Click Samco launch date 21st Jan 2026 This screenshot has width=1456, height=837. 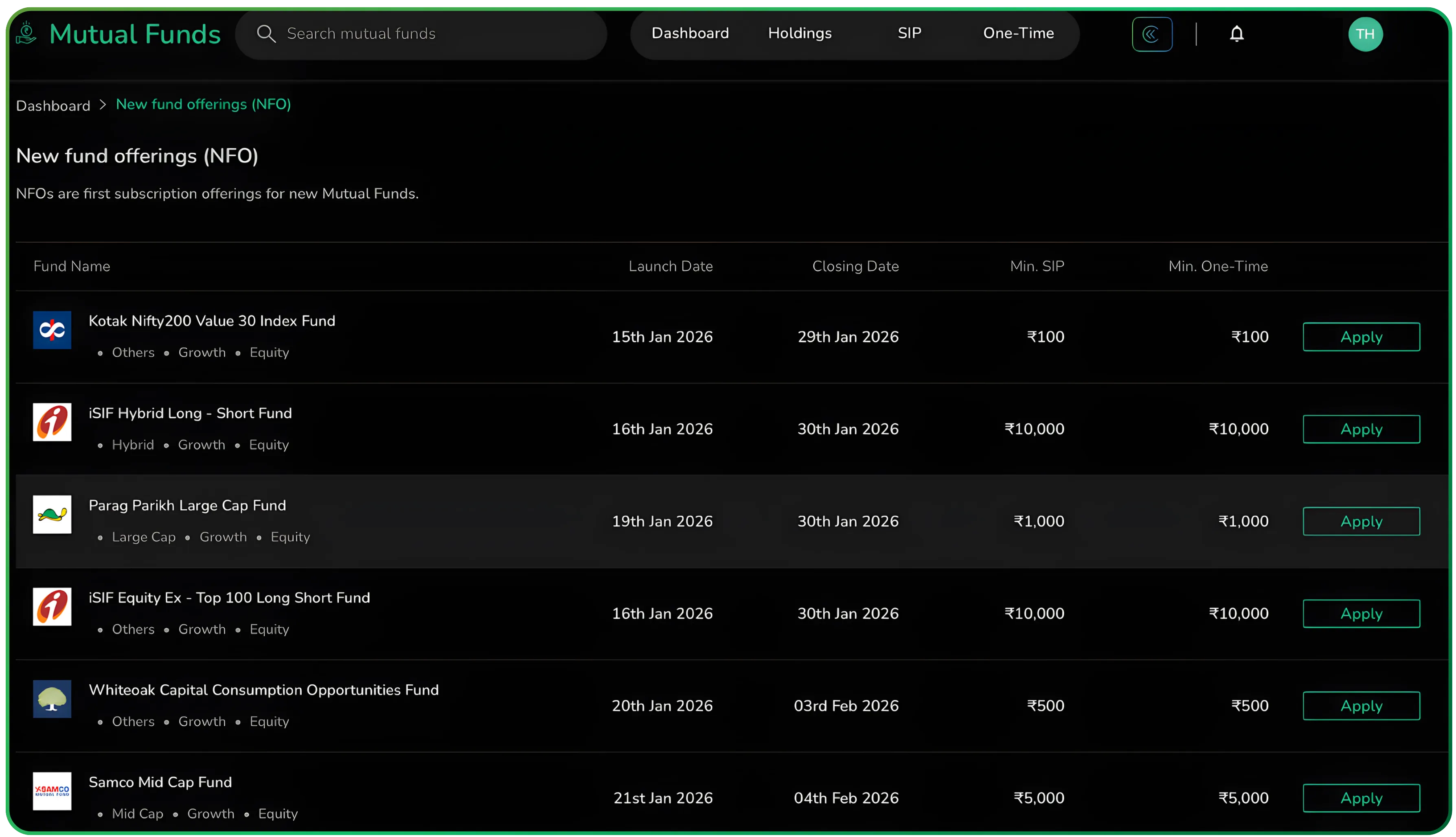[x=663, y=798]
